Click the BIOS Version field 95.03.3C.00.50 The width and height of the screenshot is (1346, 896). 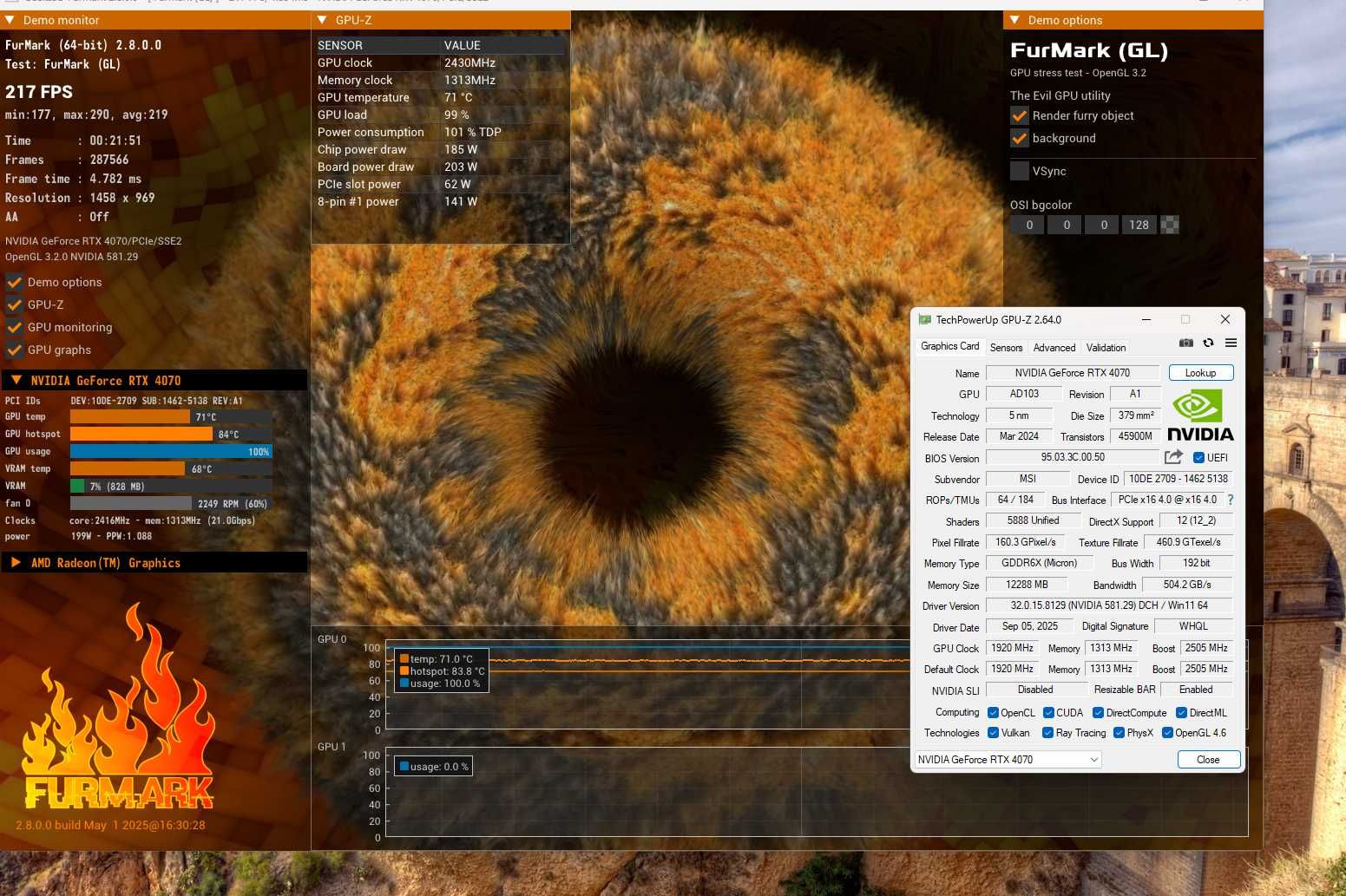(1073, 457)
